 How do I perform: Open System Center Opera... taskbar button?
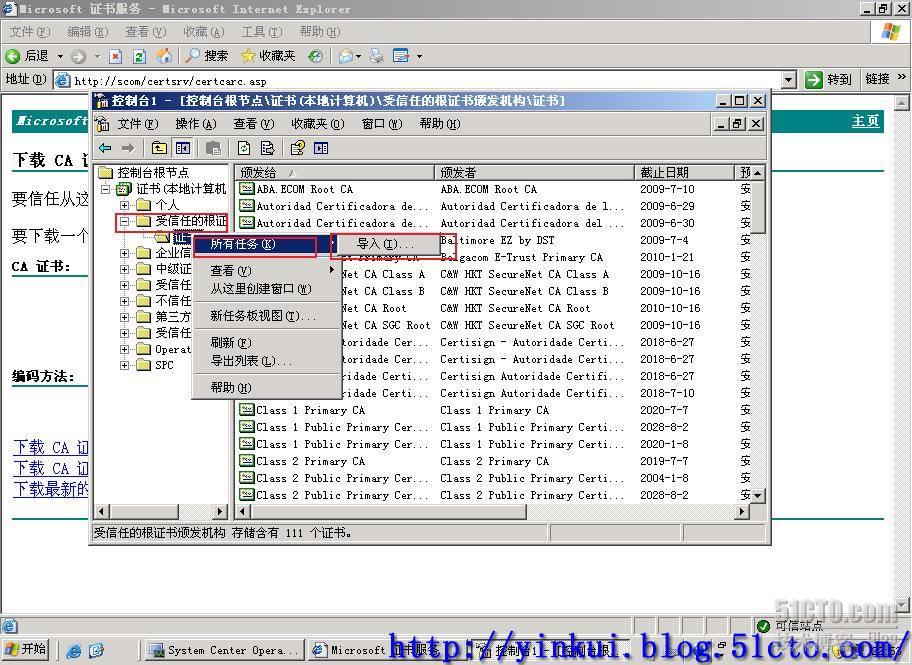(223, 650)
